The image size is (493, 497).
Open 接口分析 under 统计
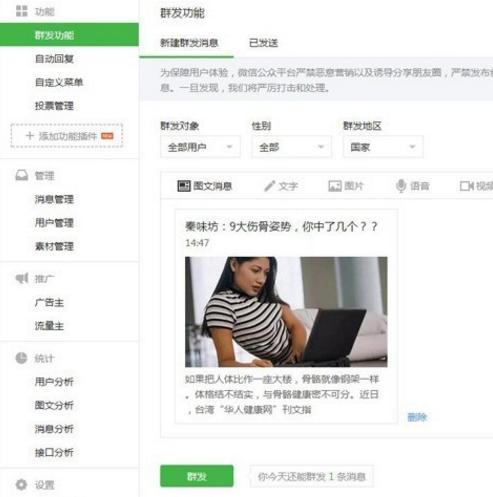(54, 452)
